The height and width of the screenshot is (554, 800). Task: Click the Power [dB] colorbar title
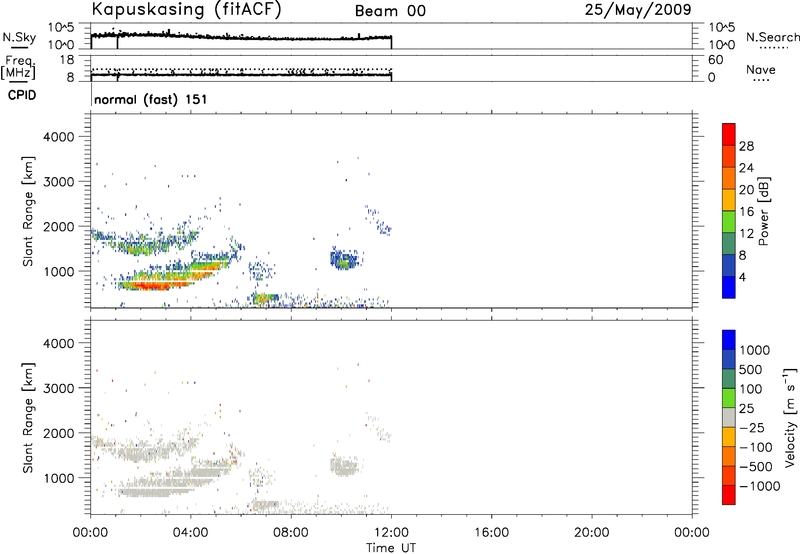[x=763, y=211]
